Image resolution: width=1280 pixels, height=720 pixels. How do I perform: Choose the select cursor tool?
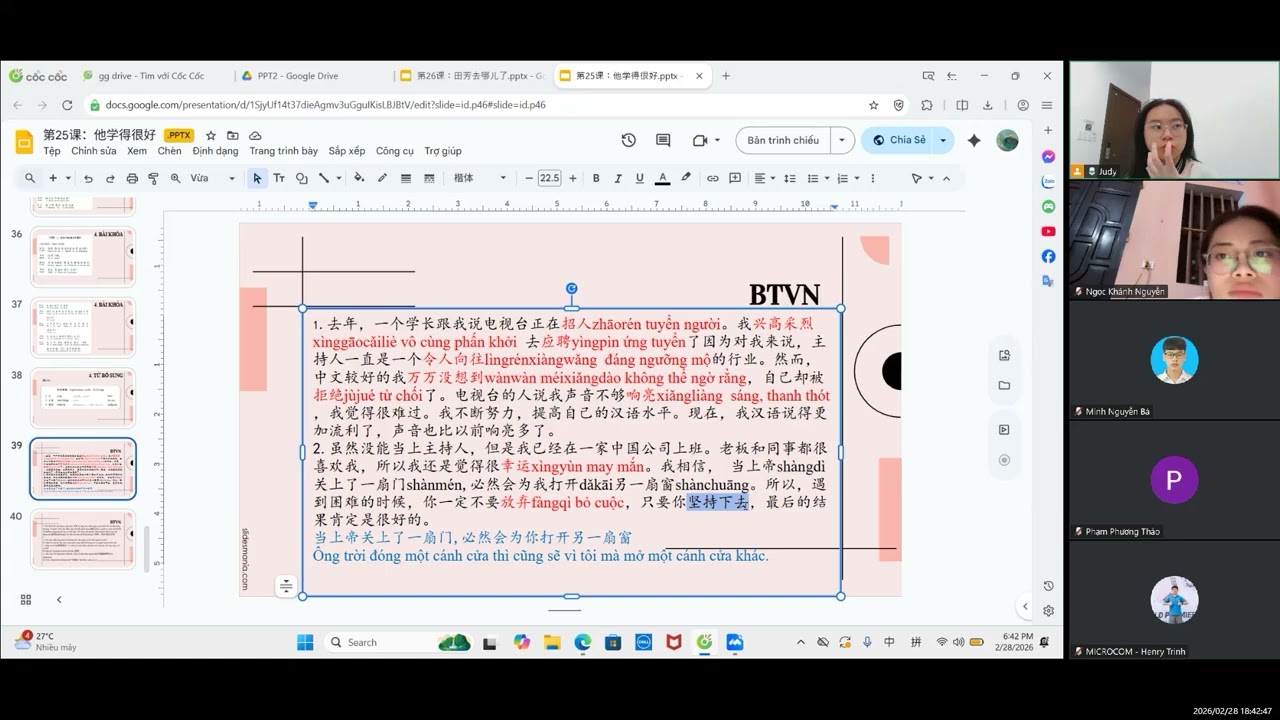257,178
